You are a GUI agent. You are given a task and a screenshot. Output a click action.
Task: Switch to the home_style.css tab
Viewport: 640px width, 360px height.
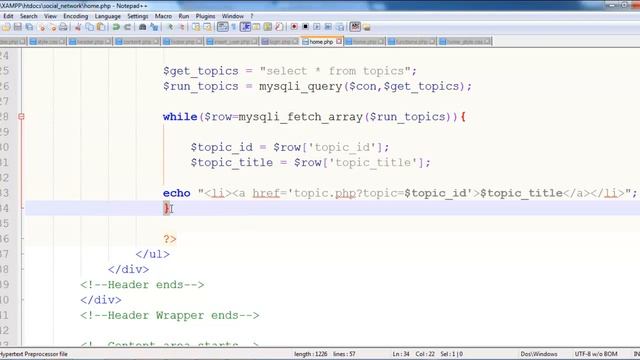(x=465, y=42)
